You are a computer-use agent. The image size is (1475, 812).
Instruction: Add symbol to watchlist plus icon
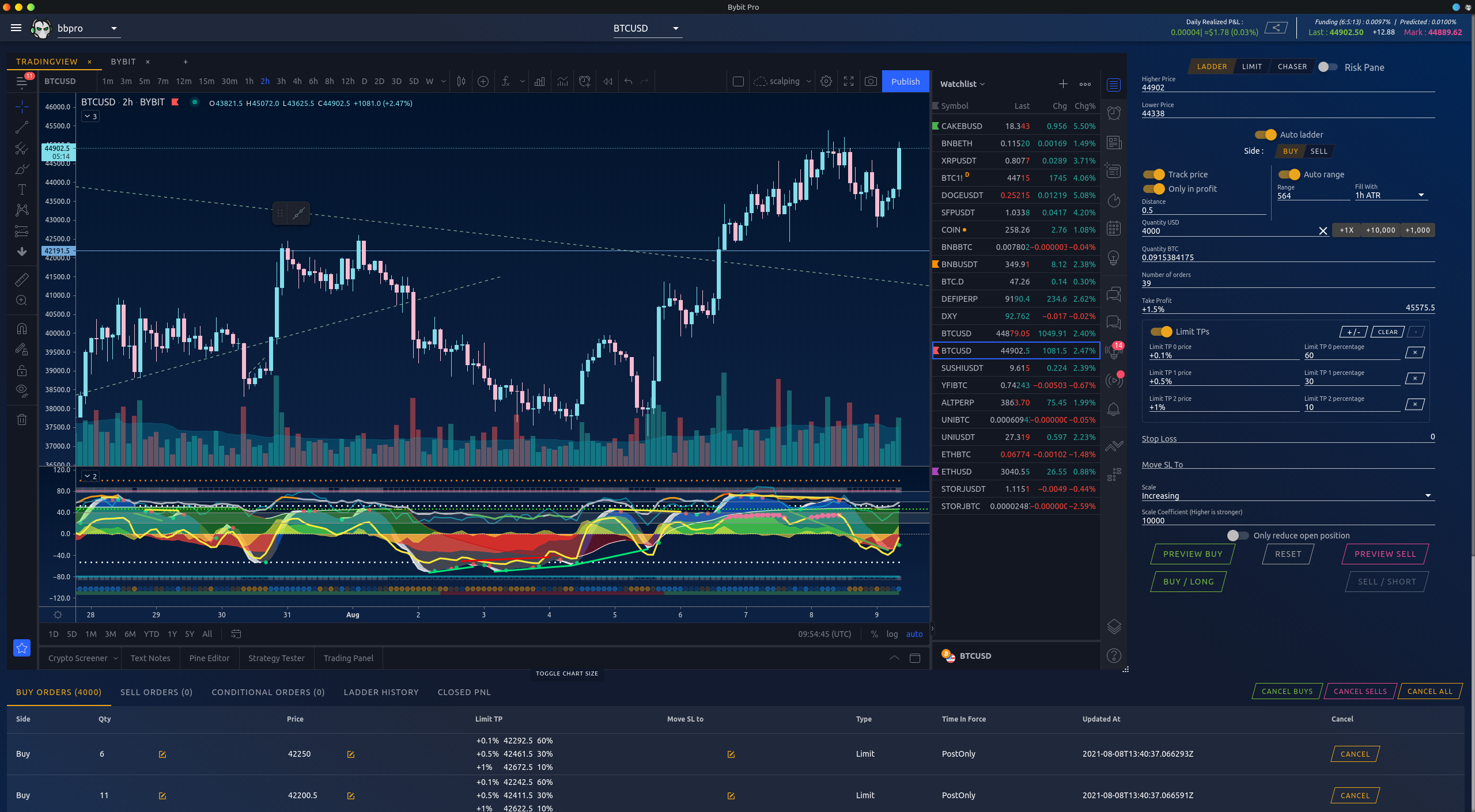1063,84
